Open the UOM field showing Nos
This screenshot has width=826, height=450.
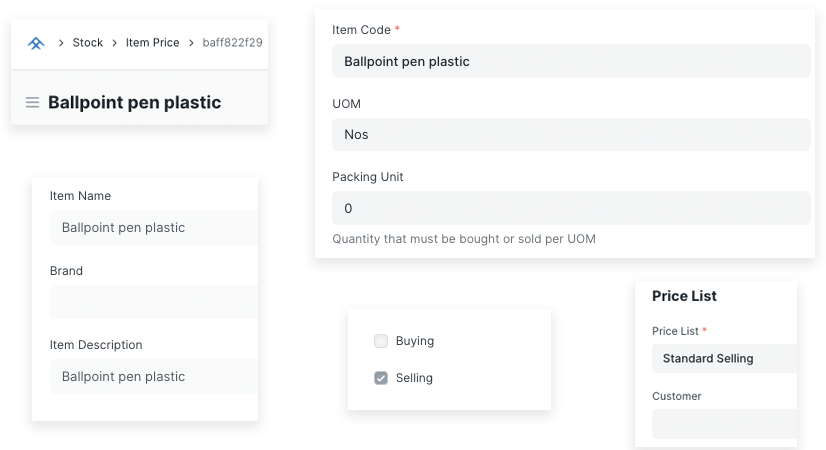[x=570, y=135]
